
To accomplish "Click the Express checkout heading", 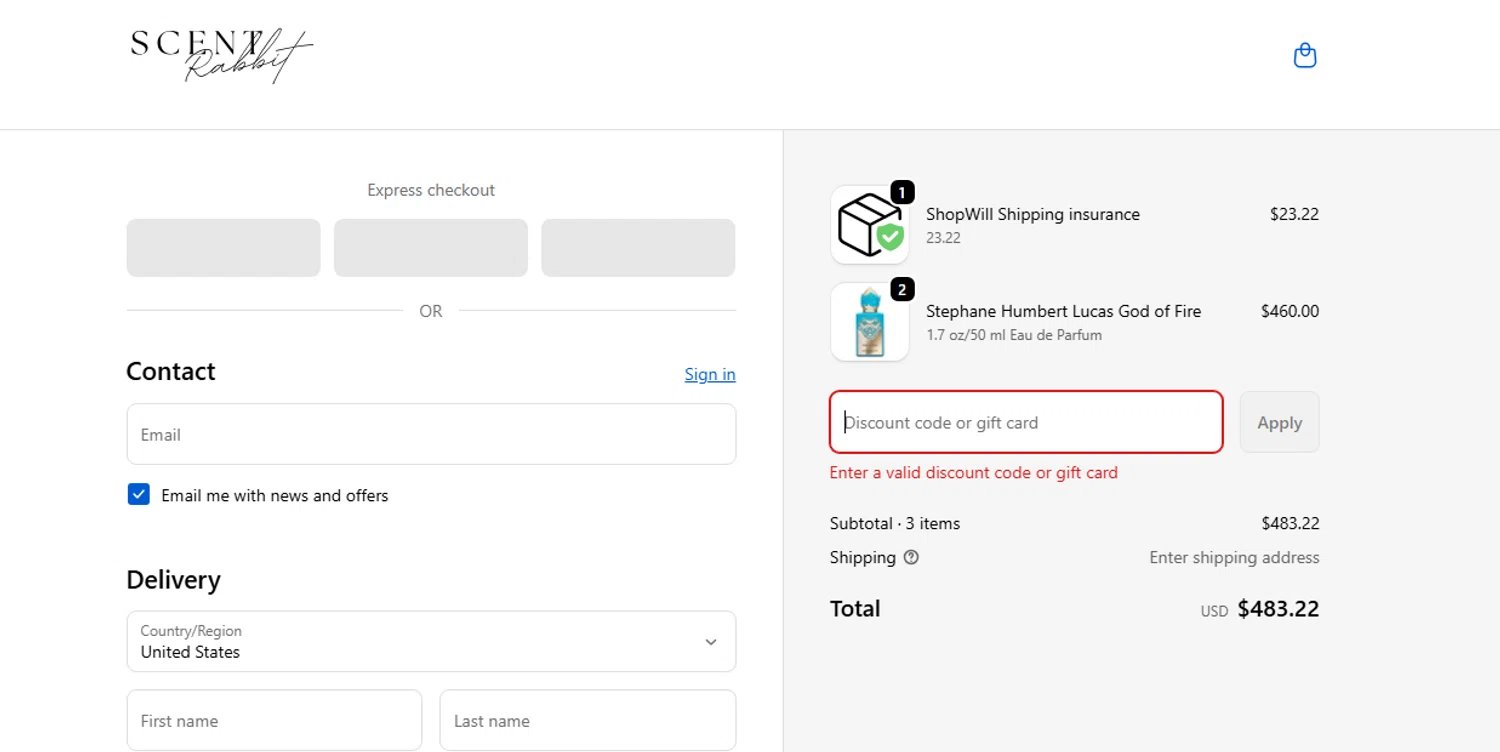I will tap(431, 190).
